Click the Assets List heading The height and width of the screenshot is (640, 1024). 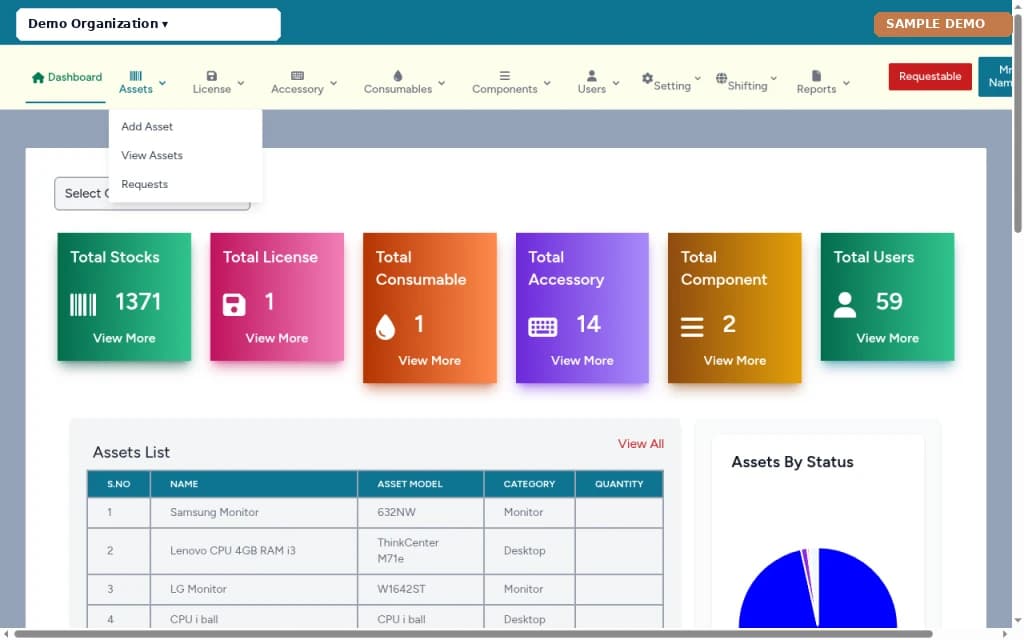click(131, 453)
